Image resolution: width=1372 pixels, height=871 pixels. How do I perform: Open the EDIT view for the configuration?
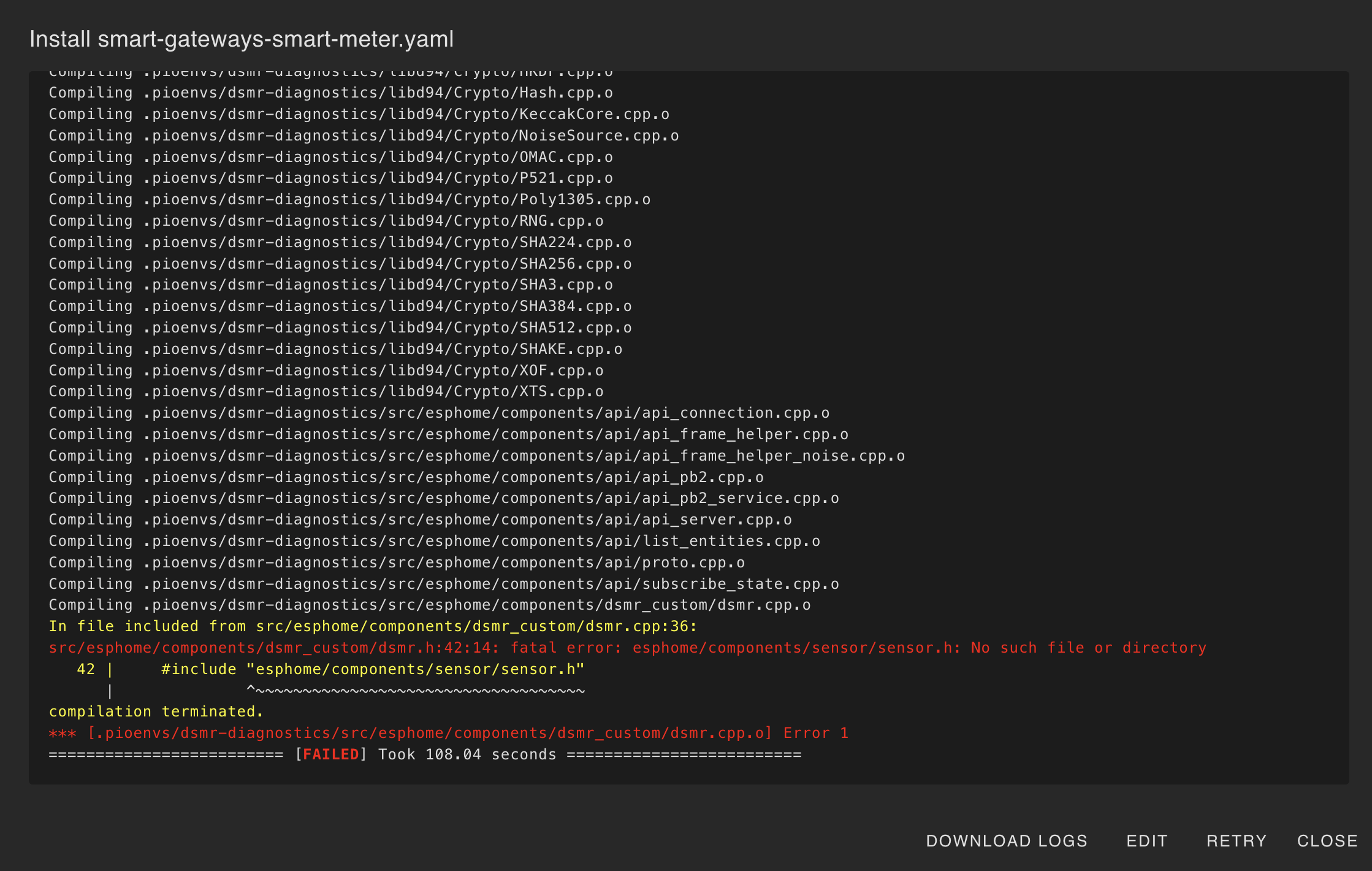(x=1146, y=840)
